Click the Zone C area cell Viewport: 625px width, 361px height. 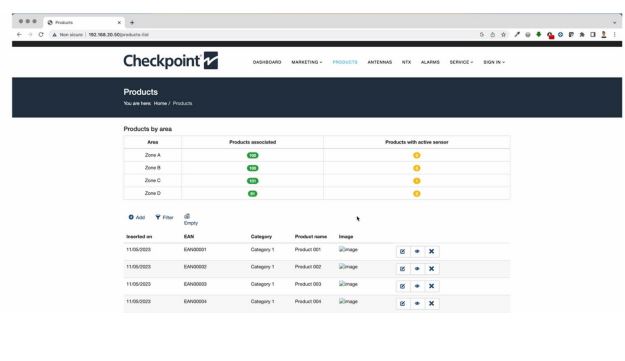click(x=153, y=180)
